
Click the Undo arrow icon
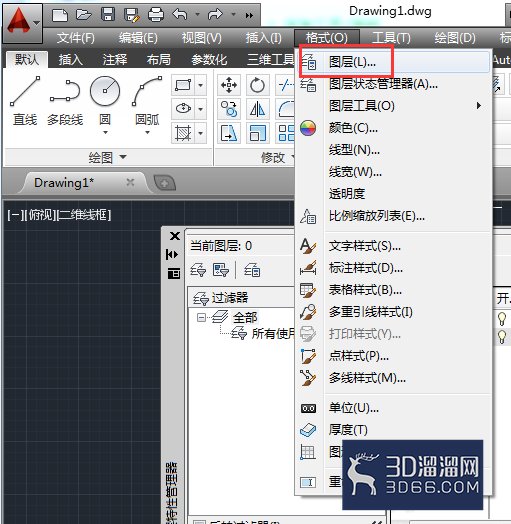point(179,15)
